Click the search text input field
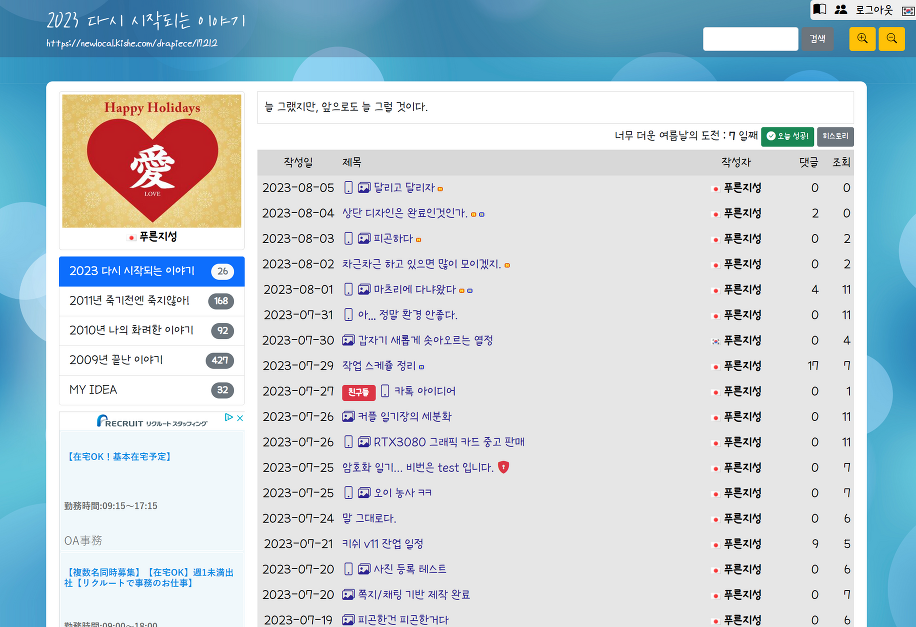916x627 pixels. click(x=750, y=39)
